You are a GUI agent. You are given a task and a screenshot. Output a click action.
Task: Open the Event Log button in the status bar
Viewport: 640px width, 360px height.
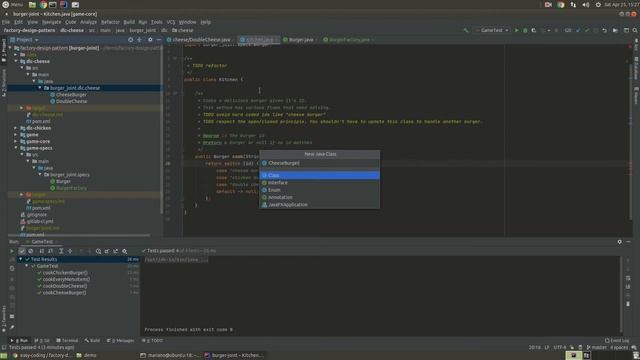pos(617,340)
